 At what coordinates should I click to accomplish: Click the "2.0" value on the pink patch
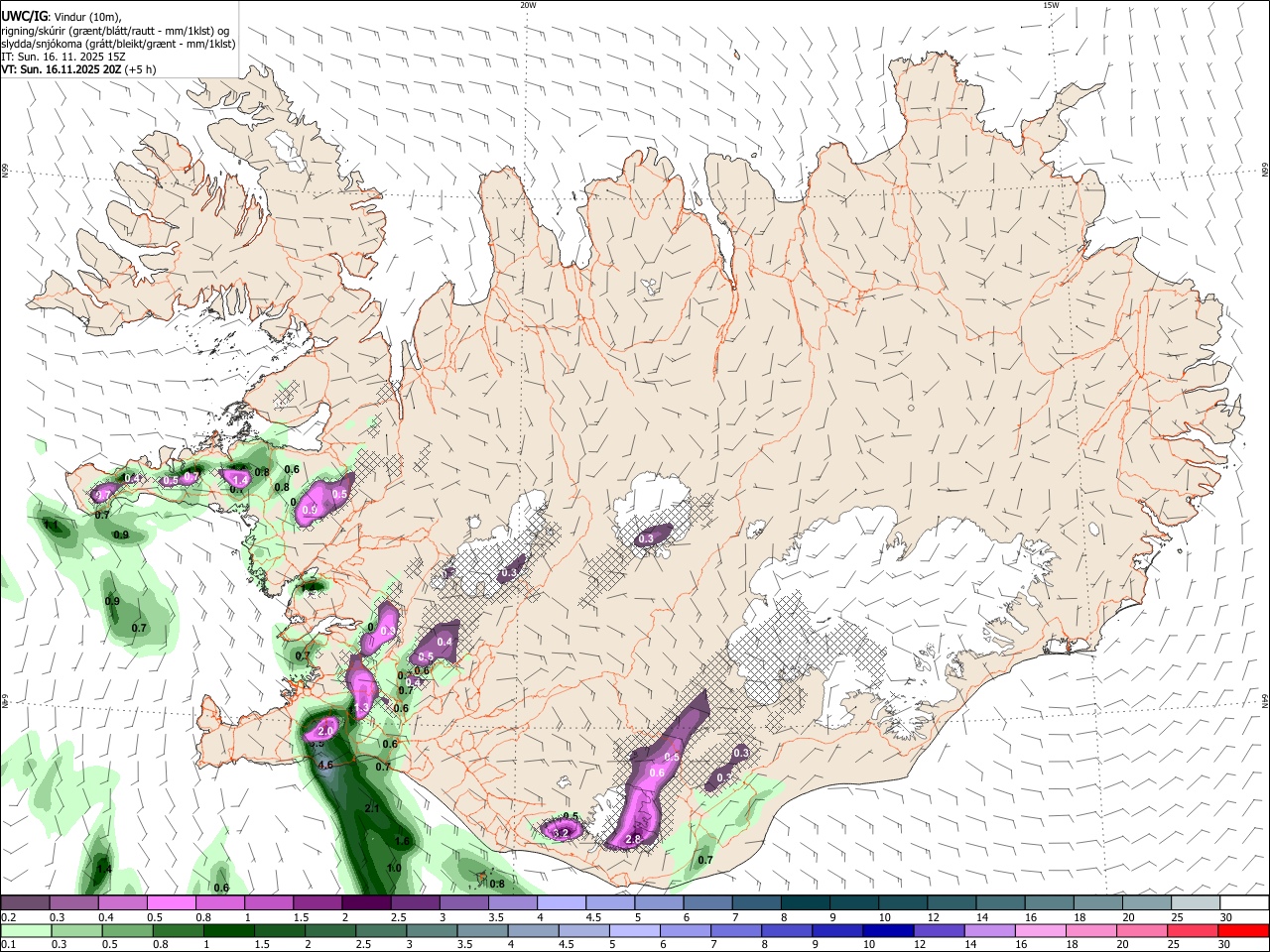[324, 732]
